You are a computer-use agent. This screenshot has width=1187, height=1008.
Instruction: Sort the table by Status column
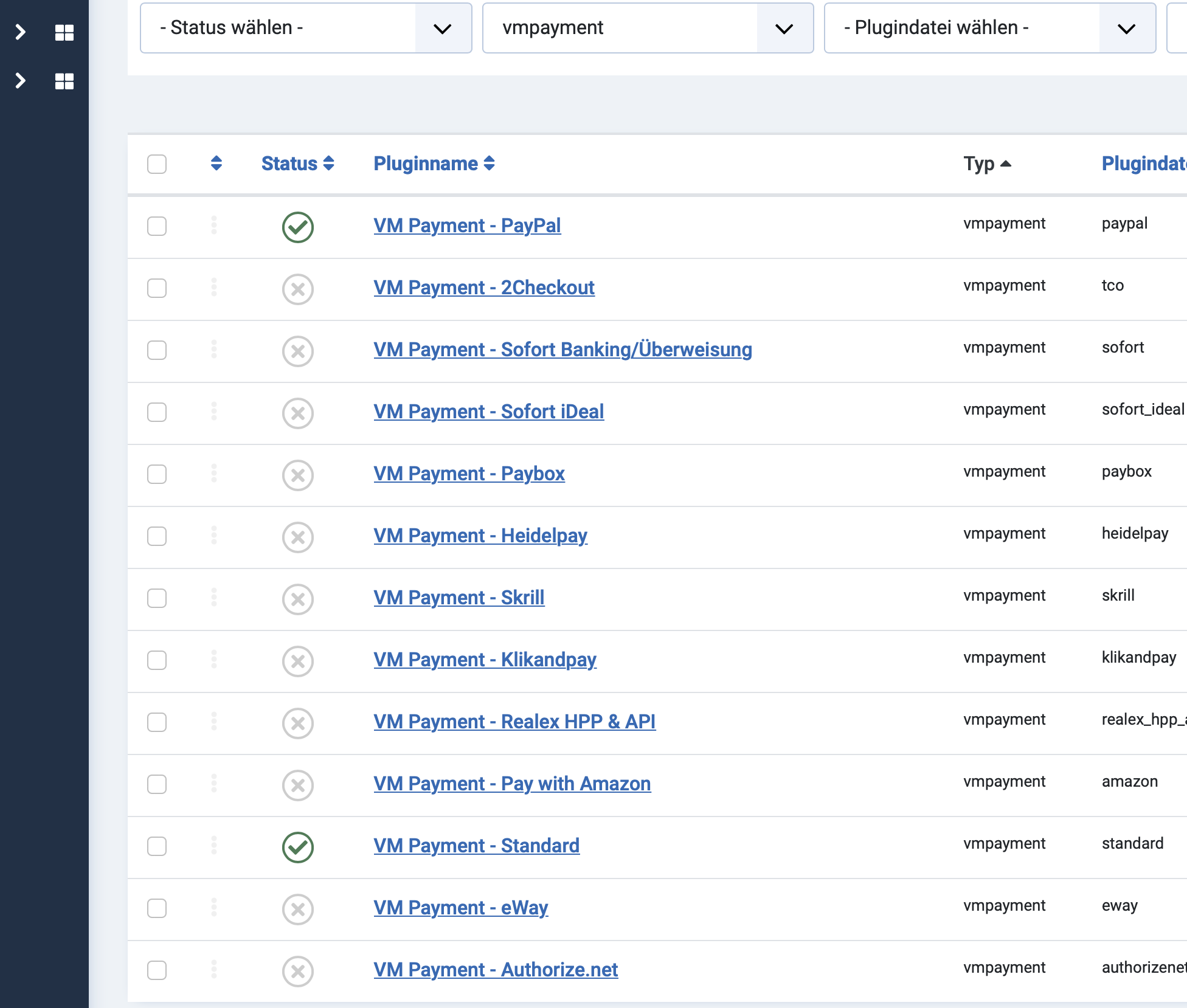297,163
